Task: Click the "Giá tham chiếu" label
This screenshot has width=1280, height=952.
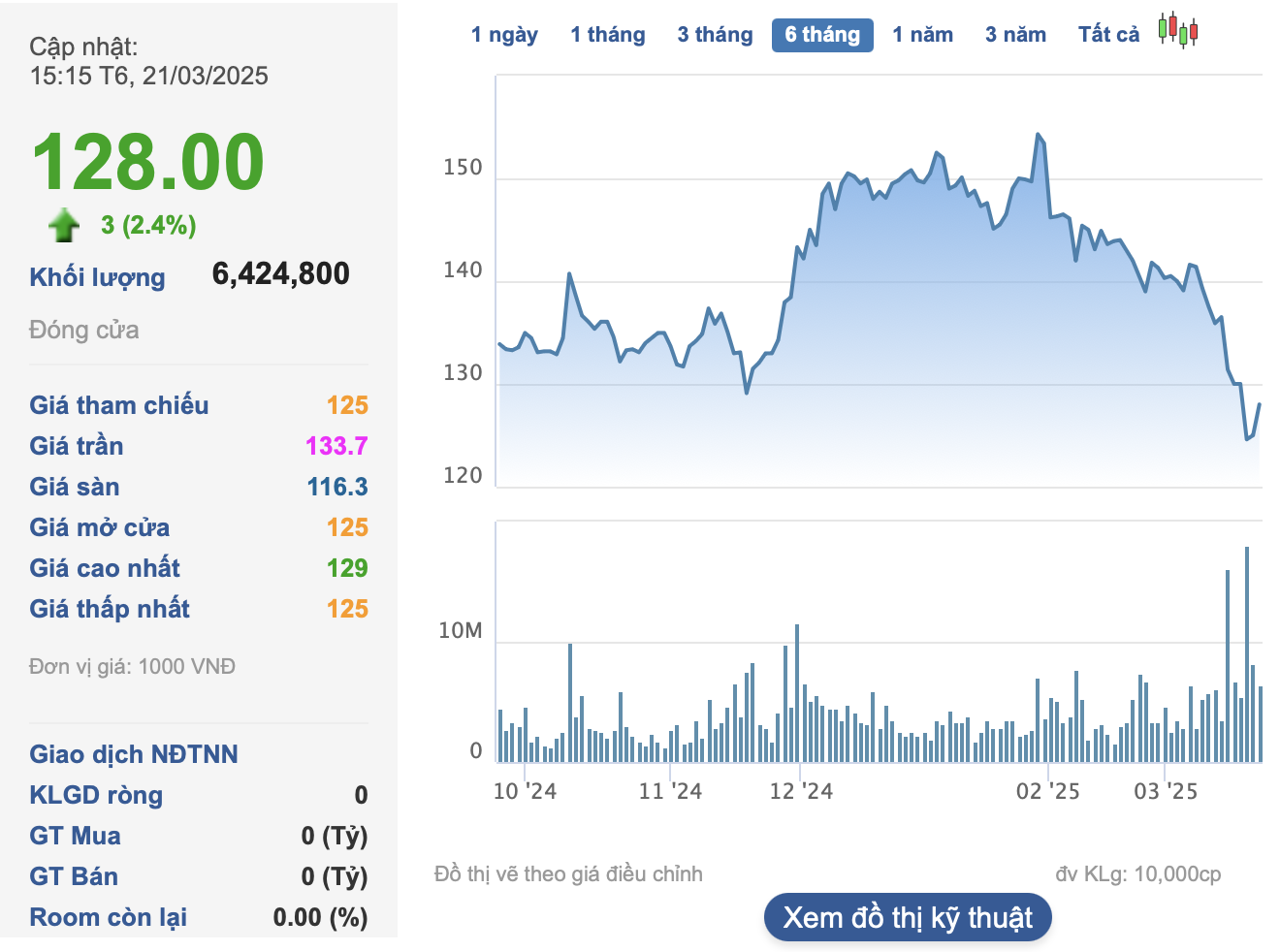Action: click(119, 405)
